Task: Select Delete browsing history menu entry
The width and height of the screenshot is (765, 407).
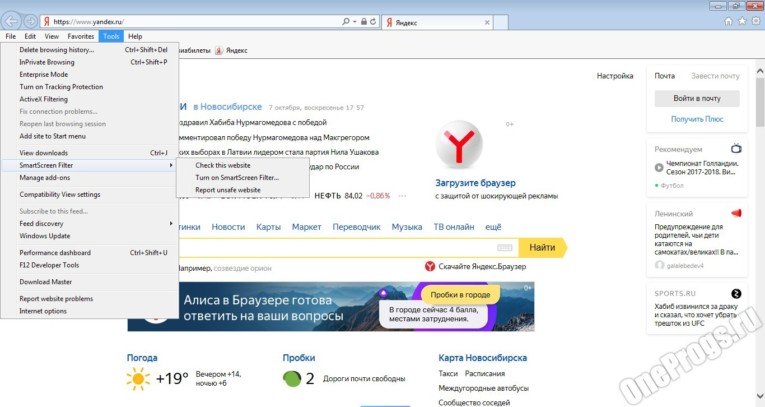Action: (90, 50)
